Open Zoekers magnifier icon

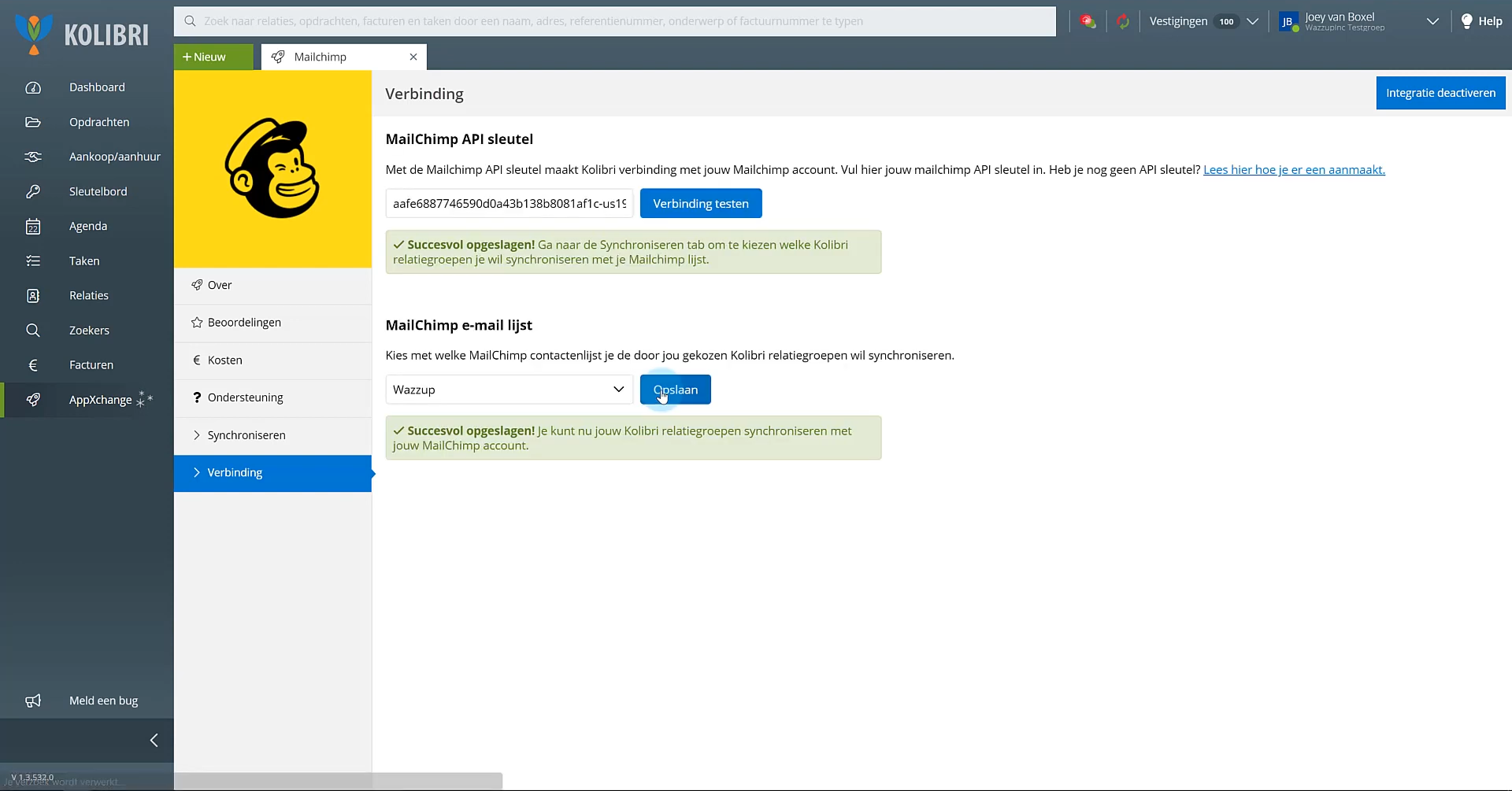33,331
